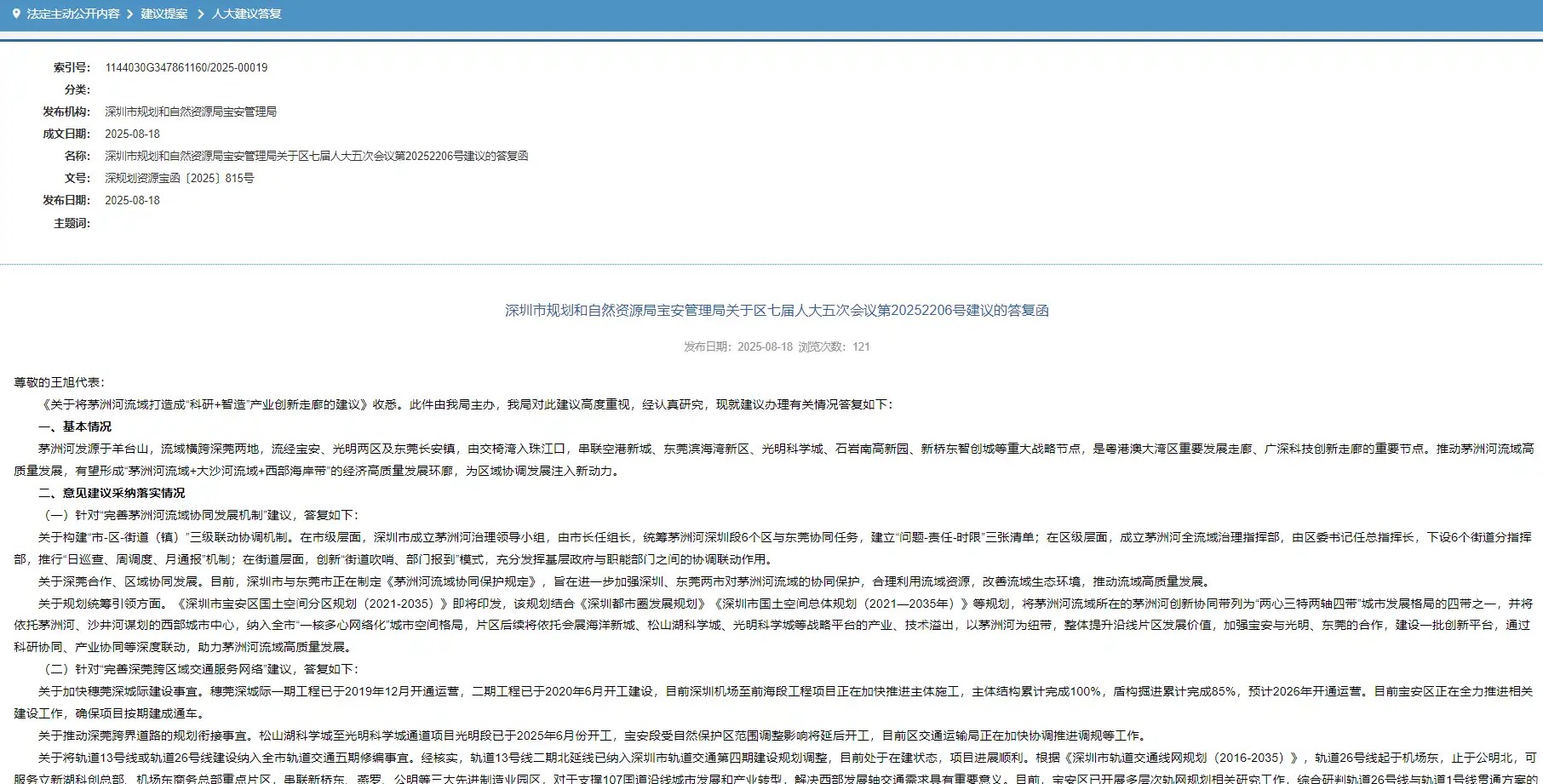Click the 成文日期 value 2025-08-18
The width and height of the screenshot is (1543, 784).
pyautogui.click(x=132, y=134)
